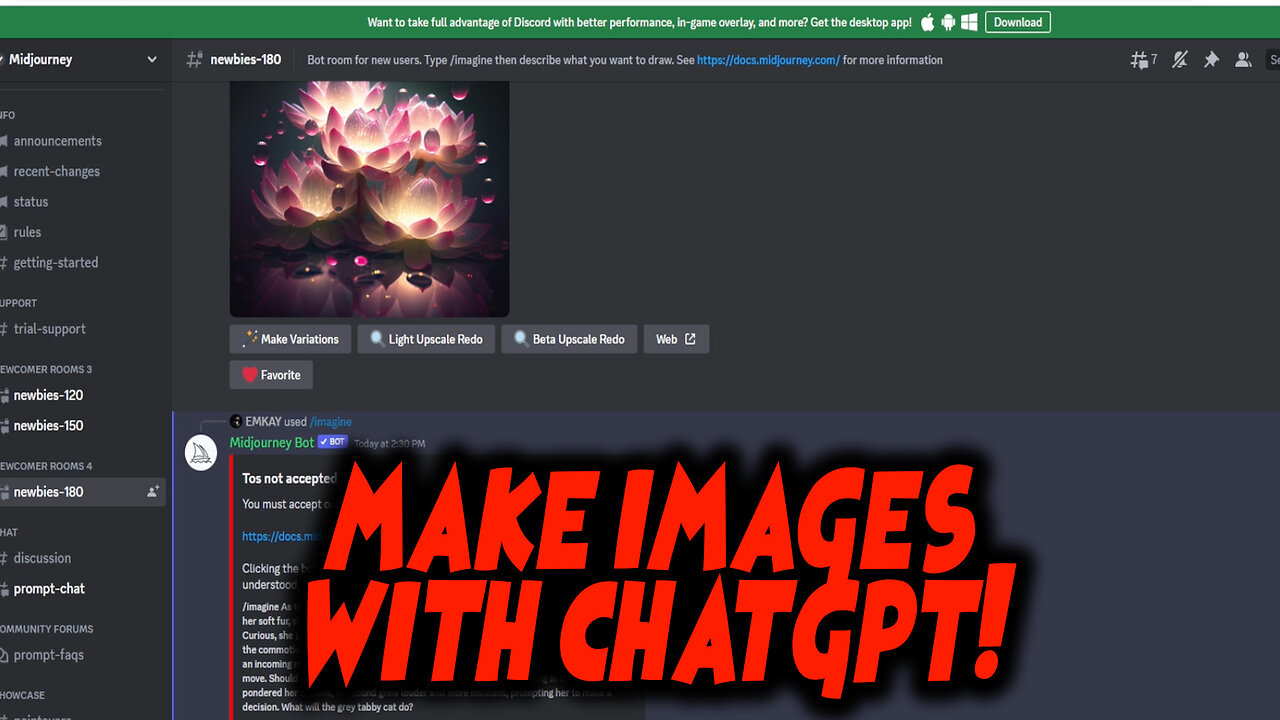Collapse the COMMUNITY FORUMS category
Image resolution: width=1280 pixels, height=720 pixels.
click(47, 629)
